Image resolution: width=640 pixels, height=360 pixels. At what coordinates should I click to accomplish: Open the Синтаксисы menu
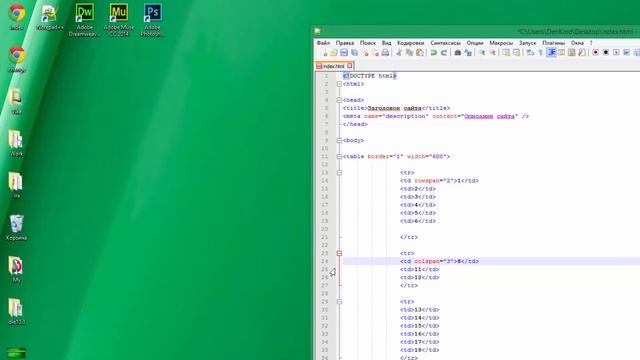[x=446, y=43]
